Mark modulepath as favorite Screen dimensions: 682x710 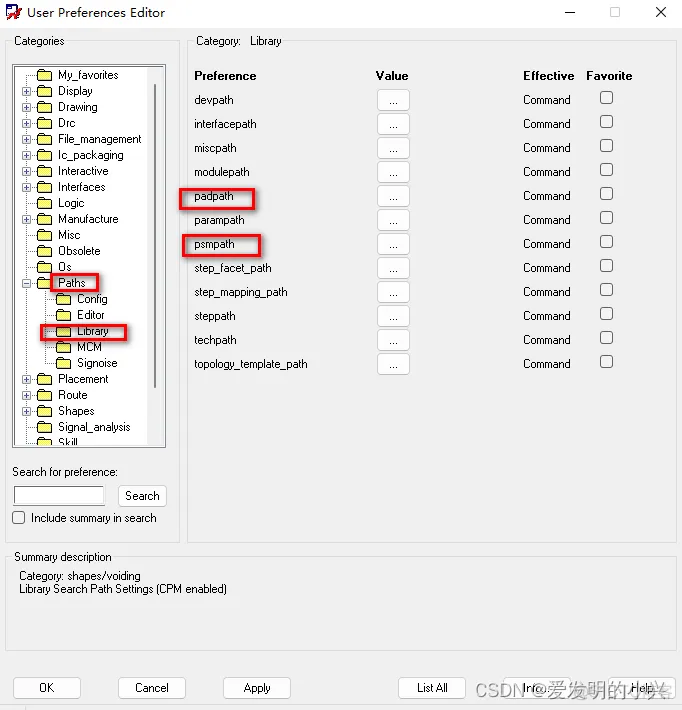(606, 170)
